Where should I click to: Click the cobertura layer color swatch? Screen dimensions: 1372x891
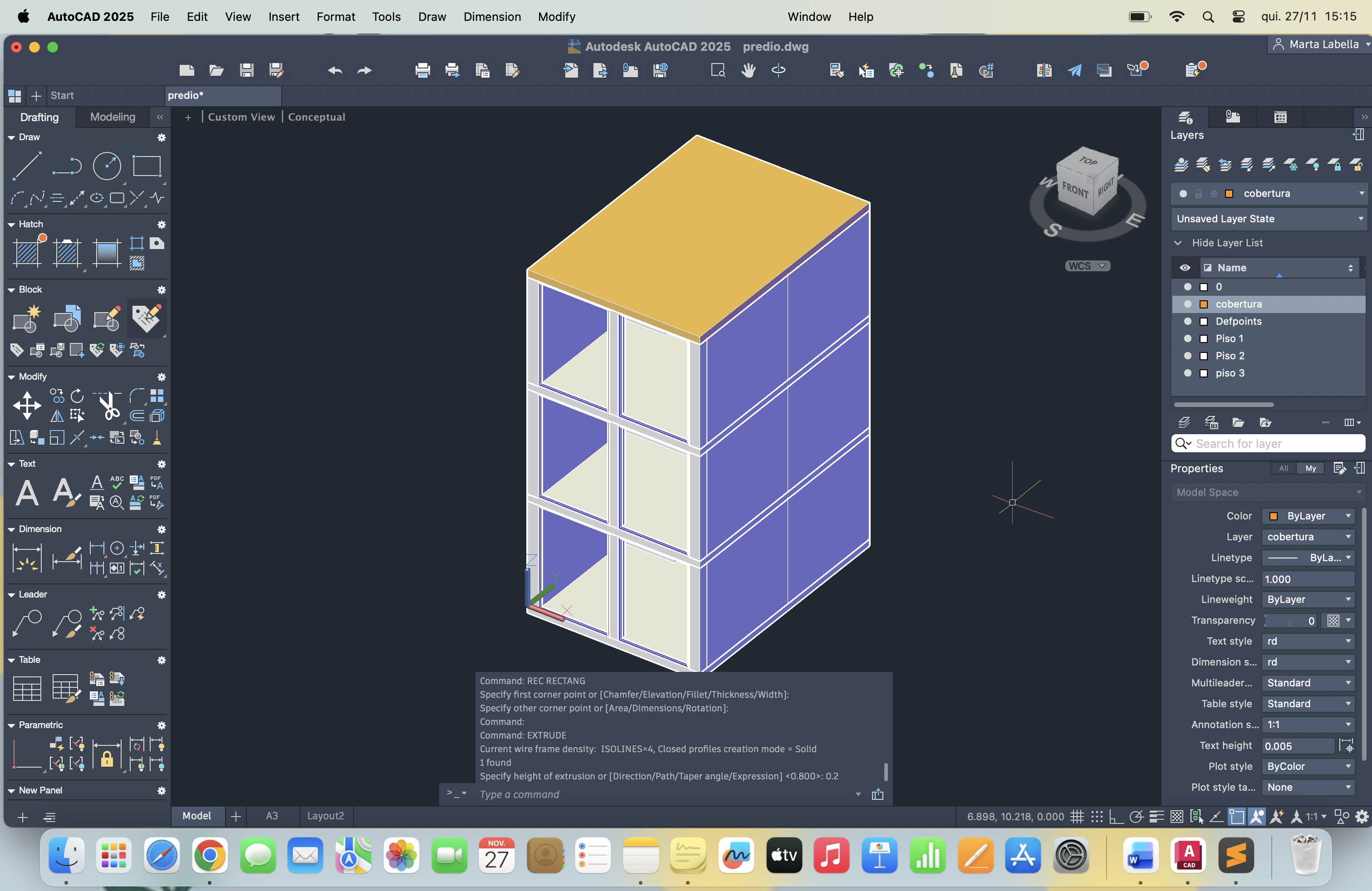1204,304
